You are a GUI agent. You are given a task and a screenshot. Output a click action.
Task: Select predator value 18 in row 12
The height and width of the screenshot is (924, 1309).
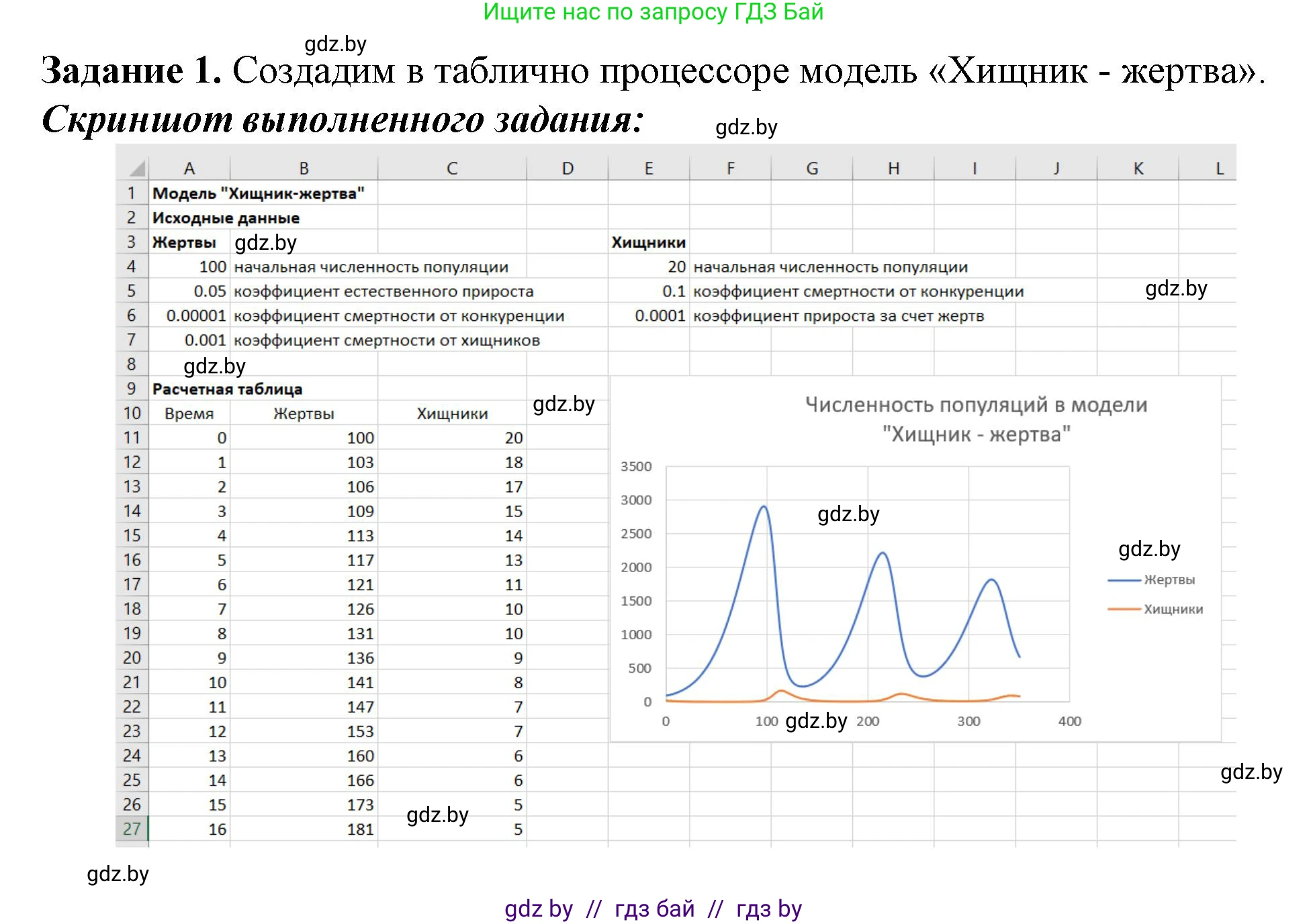tap(452, 462)
